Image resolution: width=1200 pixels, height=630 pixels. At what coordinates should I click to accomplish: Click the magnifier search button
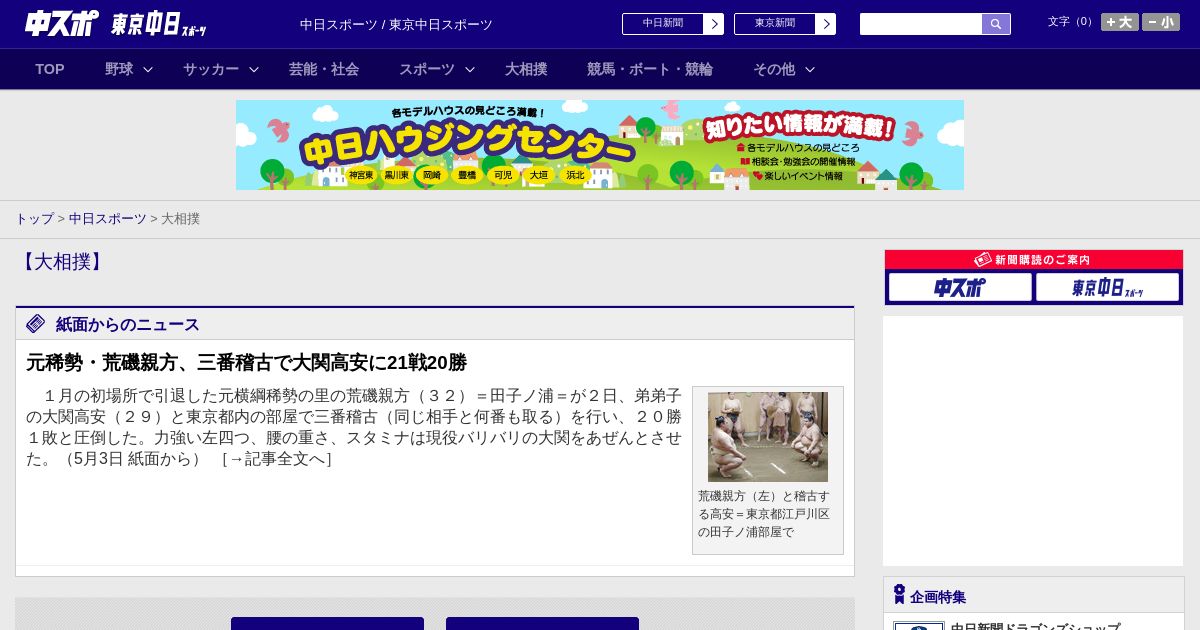point(996,24)
